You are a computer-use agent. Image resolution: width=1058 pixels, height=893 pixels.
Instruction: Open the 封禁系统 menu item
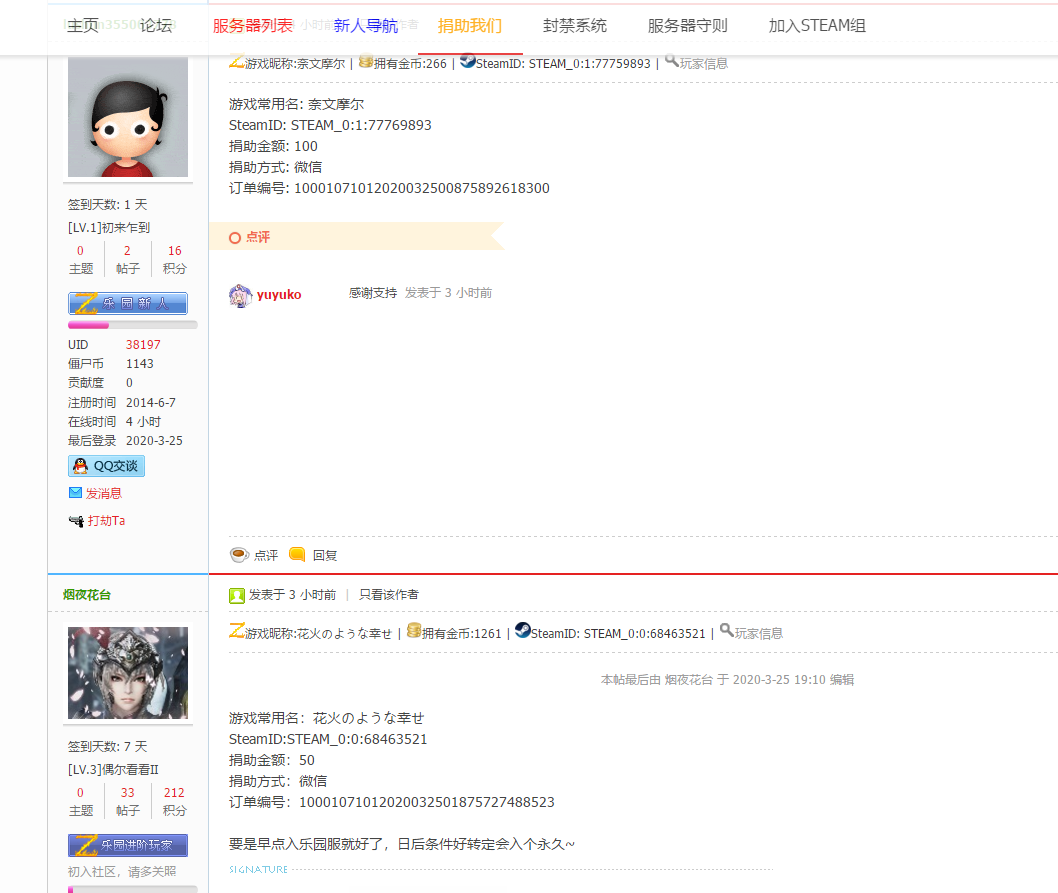pyautogui.click(x=574, y=25)
